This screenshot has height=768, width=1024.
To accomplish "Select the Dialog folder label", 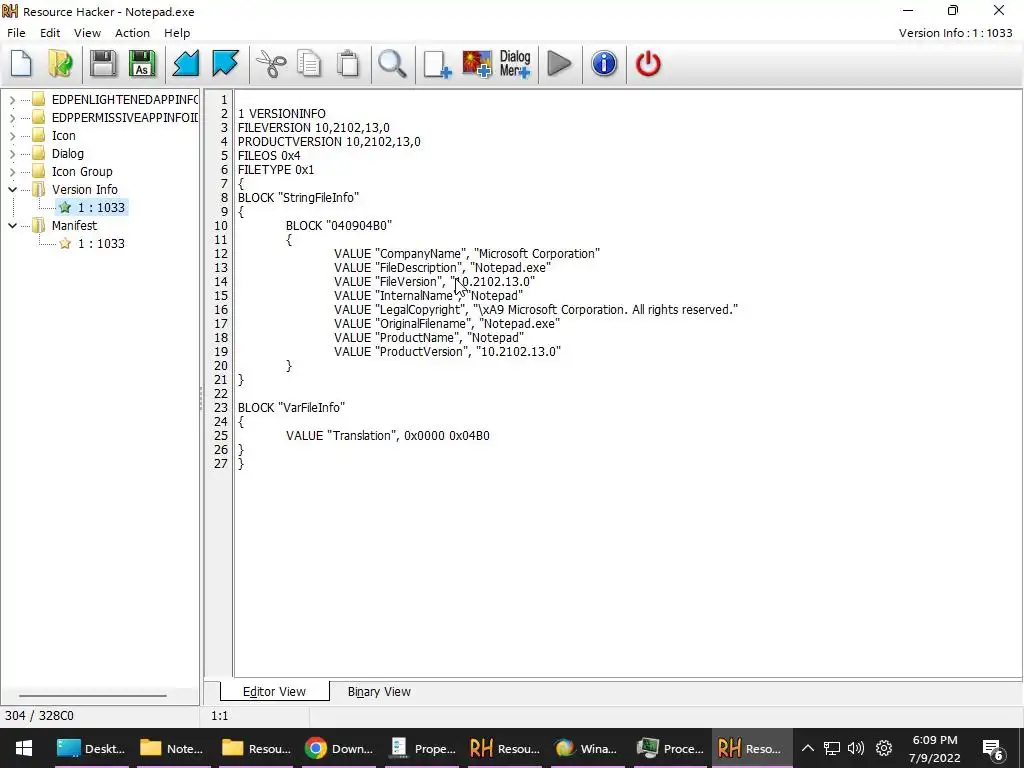I will pyautogui.click(x=68, y=153).
